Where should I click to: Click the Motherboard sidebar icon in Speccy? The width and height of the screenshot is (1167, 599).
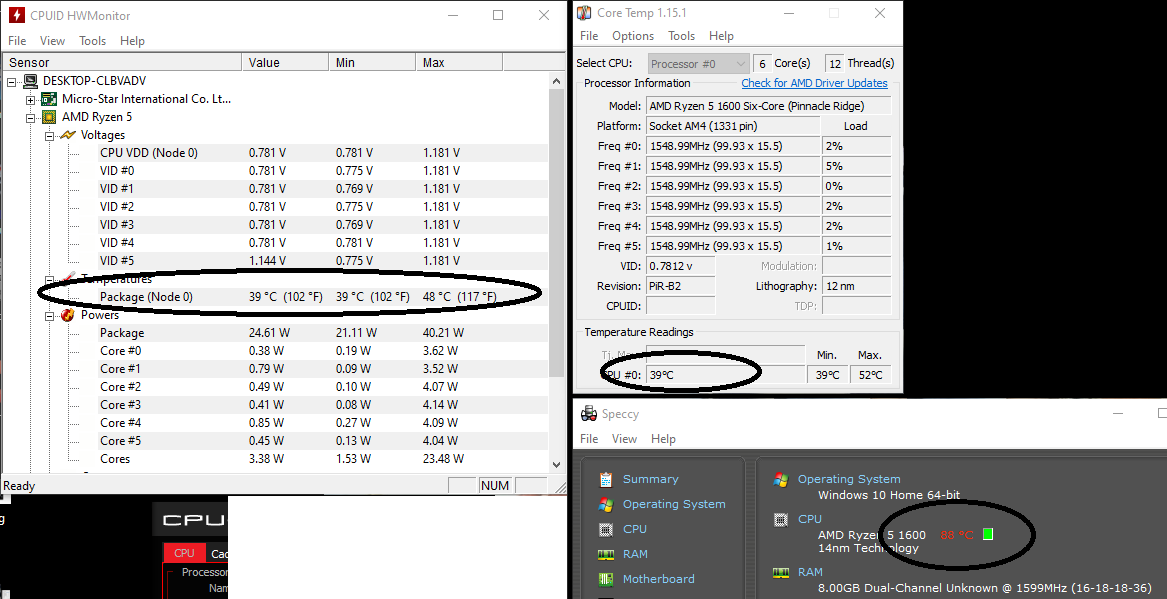pyautogui.click(x=606, y=579)
